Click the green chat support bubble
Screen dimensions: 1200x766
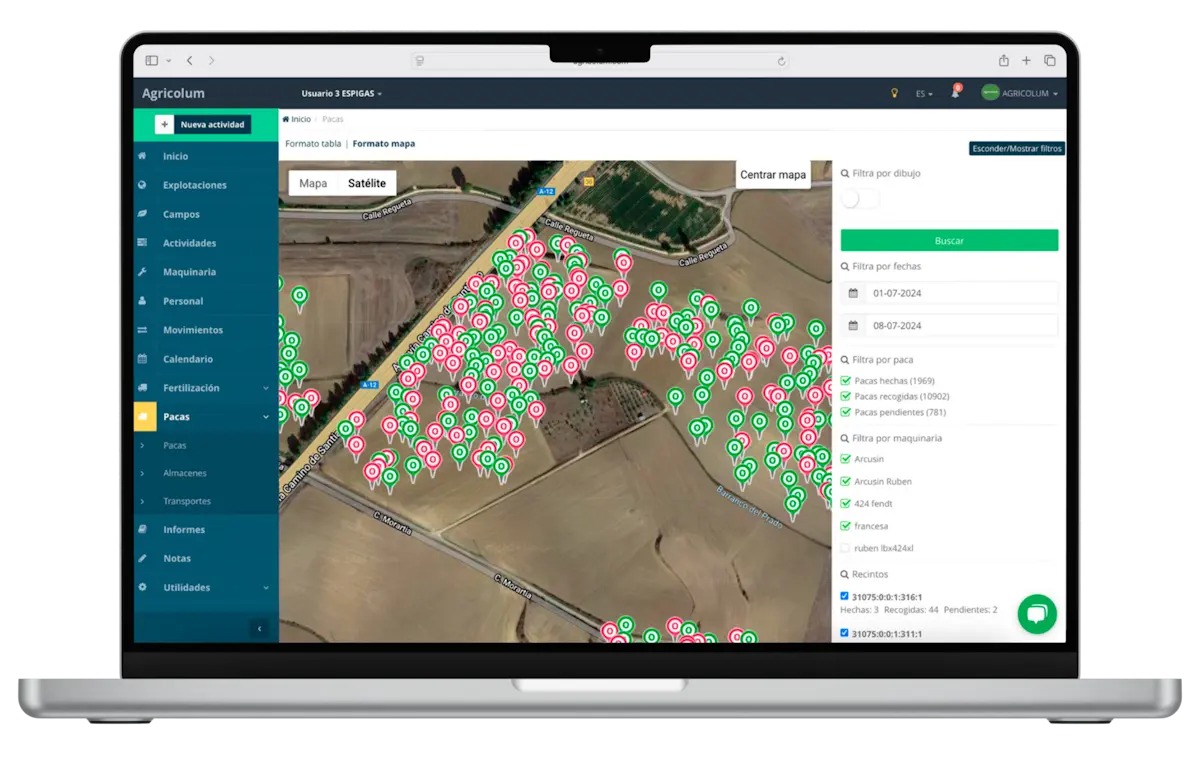[1036, 614]
